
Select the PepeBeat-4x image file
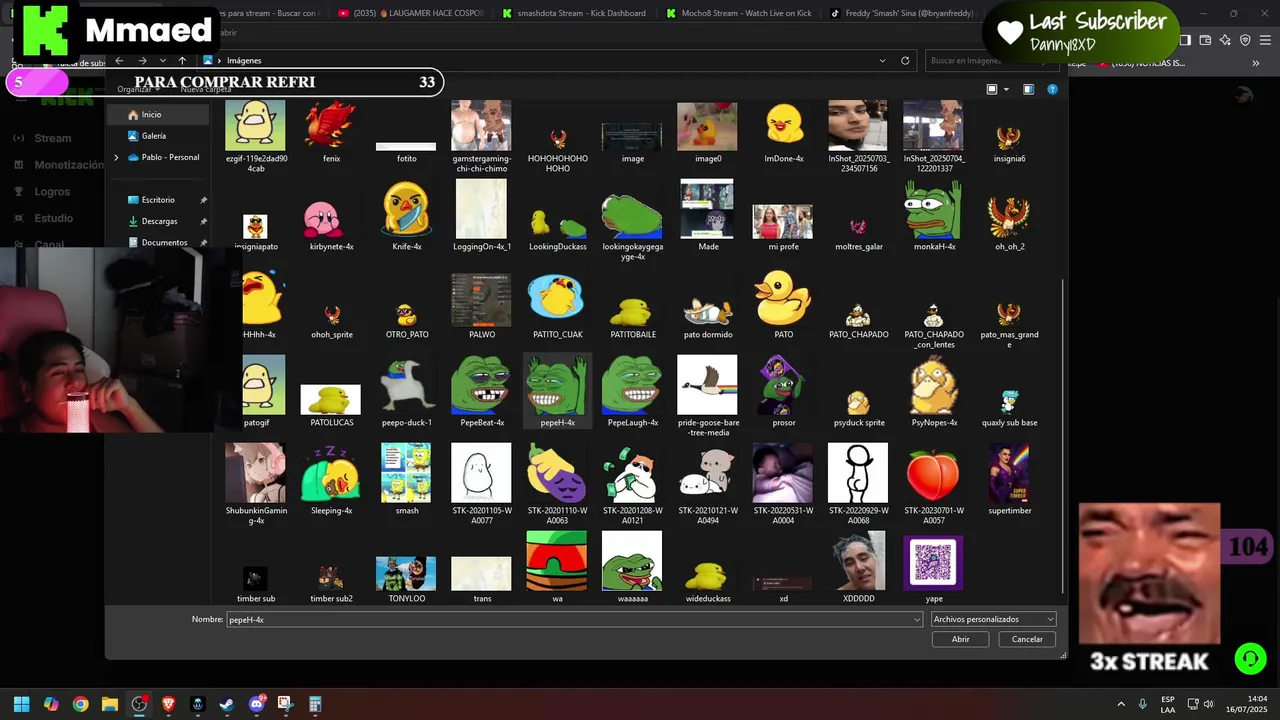481,392
